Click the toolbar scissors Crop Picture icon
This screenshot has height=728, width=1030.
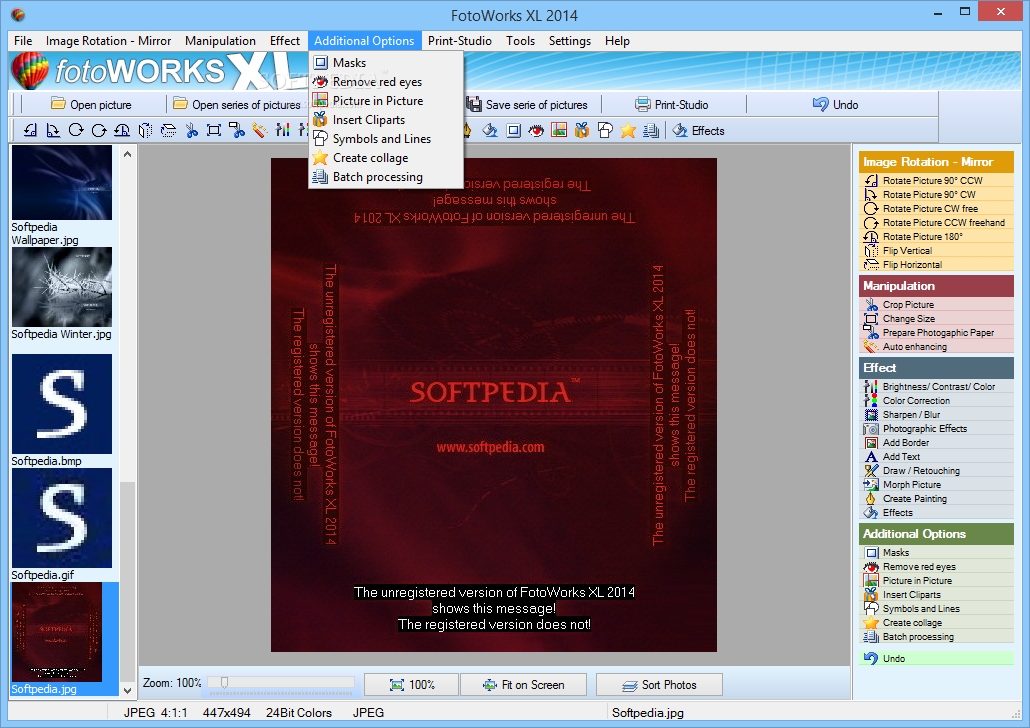click(191, 131)
